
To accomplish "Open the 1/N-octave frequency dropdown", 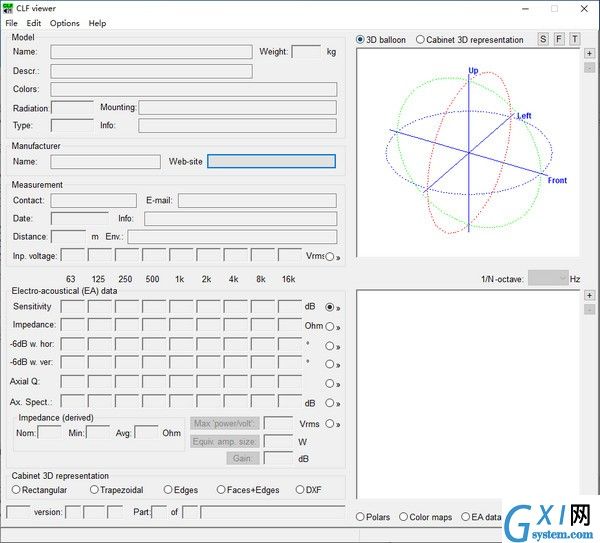I will [548, 278].
